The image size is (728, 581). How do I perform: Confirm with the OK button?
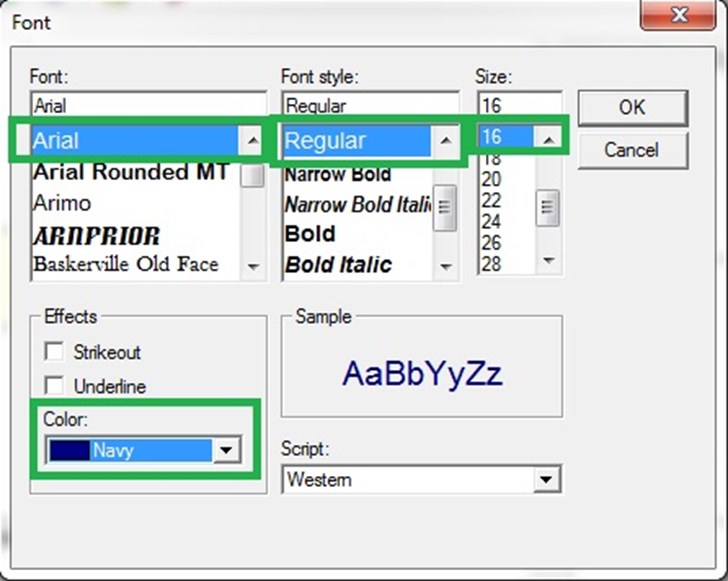click(x=632, y=108)
